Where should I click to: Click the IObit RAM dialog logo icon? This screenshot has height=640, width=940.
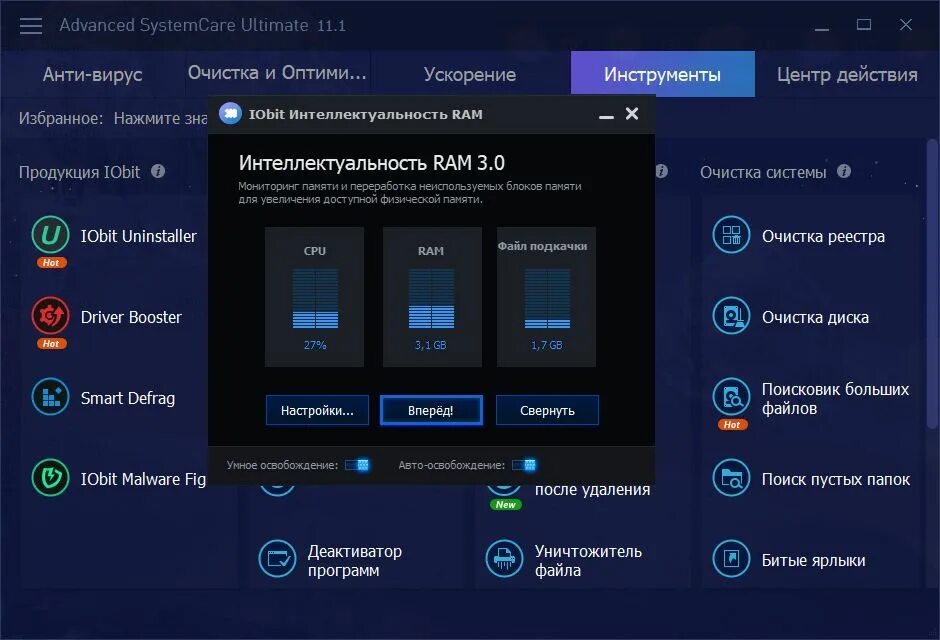230,113
